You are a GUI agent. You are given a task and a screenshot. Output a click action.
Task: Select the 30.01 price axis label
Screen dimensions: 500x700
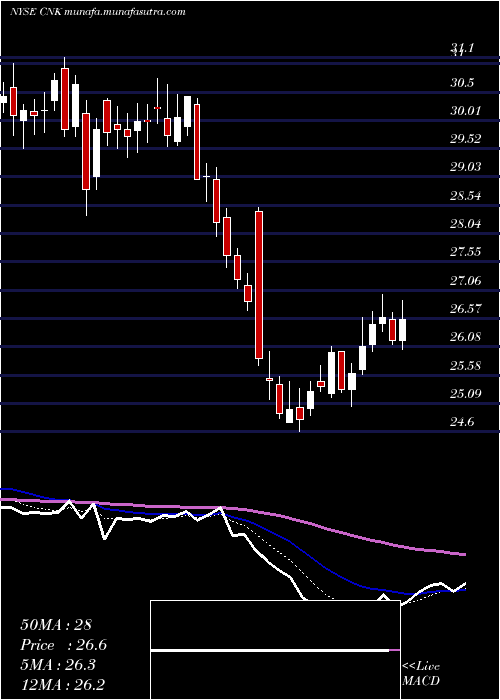point(466,111)
